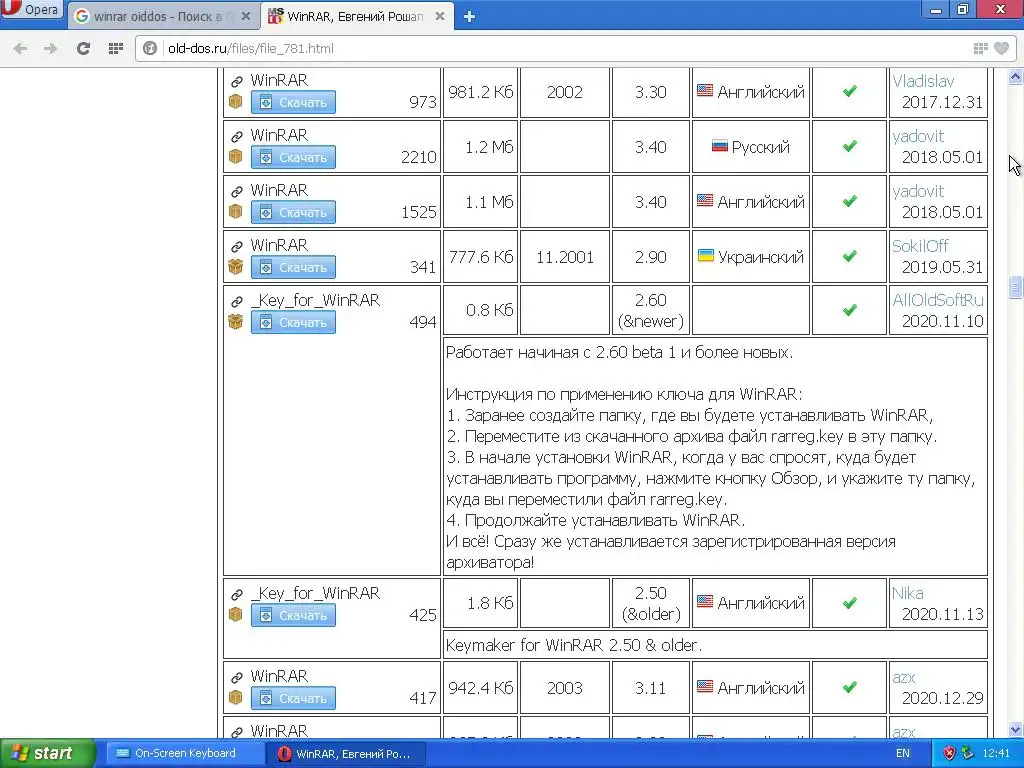Click tray icon left of the clock
This screenshot has height=768, width=1024.
click(x=967, y=754)
